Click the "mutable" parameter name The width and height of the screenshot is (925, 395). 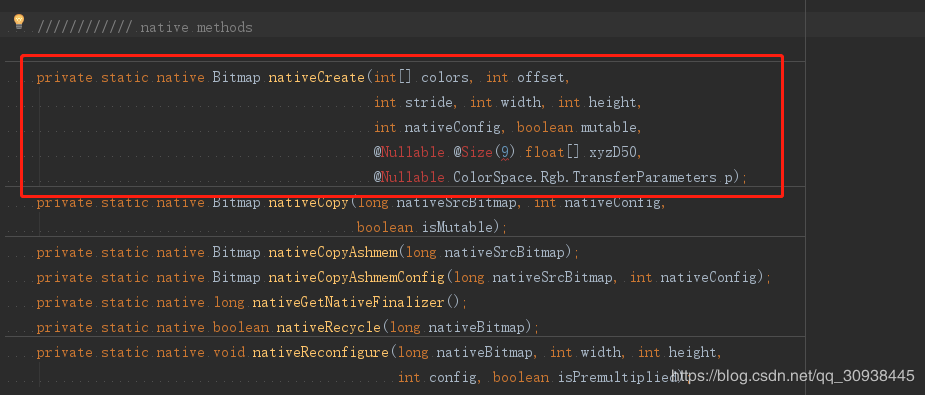click(x=609, y=127)
